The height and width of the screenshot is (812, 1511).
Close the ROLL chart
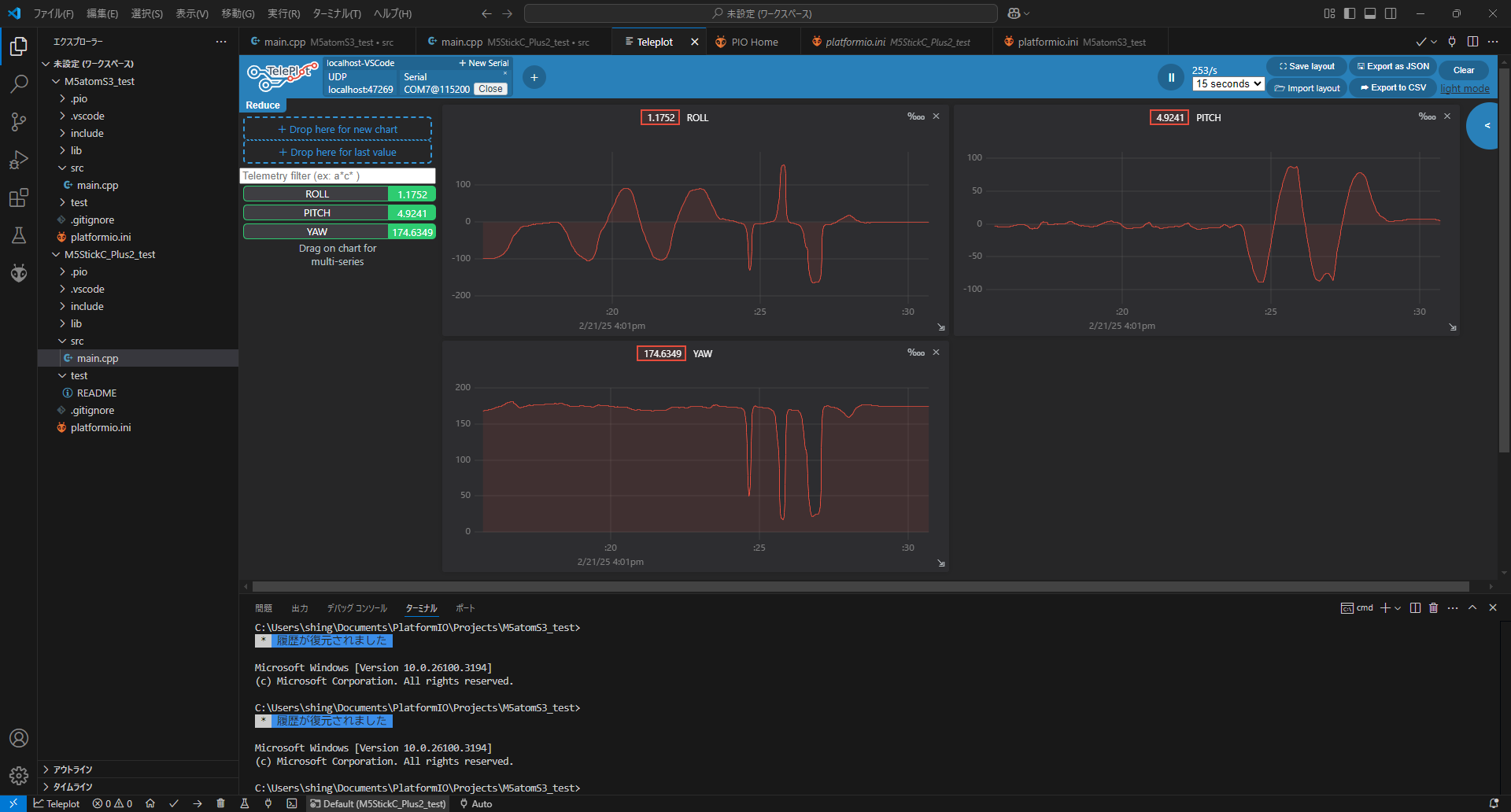pyautogui.click(x=937, y=116)
